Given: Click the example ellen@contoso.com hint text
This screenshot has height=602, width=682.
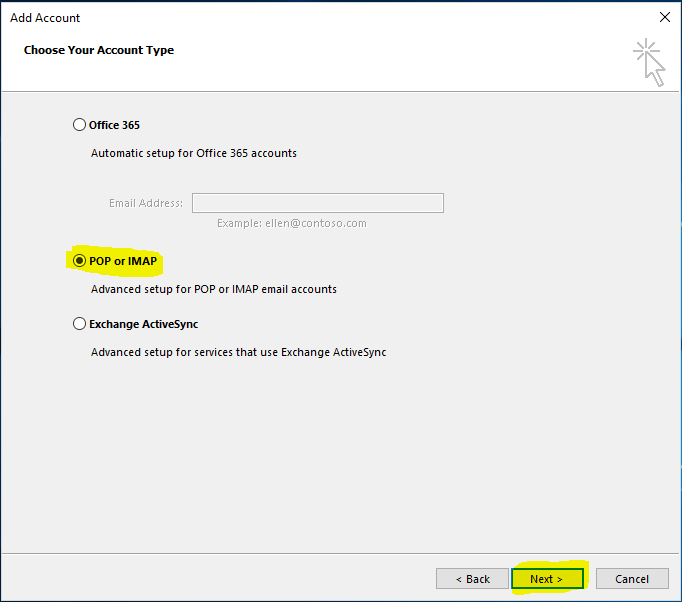Looking at the screenshot, I should 291,223.
